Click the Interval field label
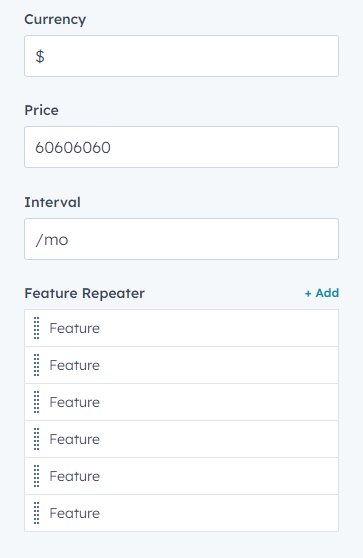 click(x=52, y=202)
